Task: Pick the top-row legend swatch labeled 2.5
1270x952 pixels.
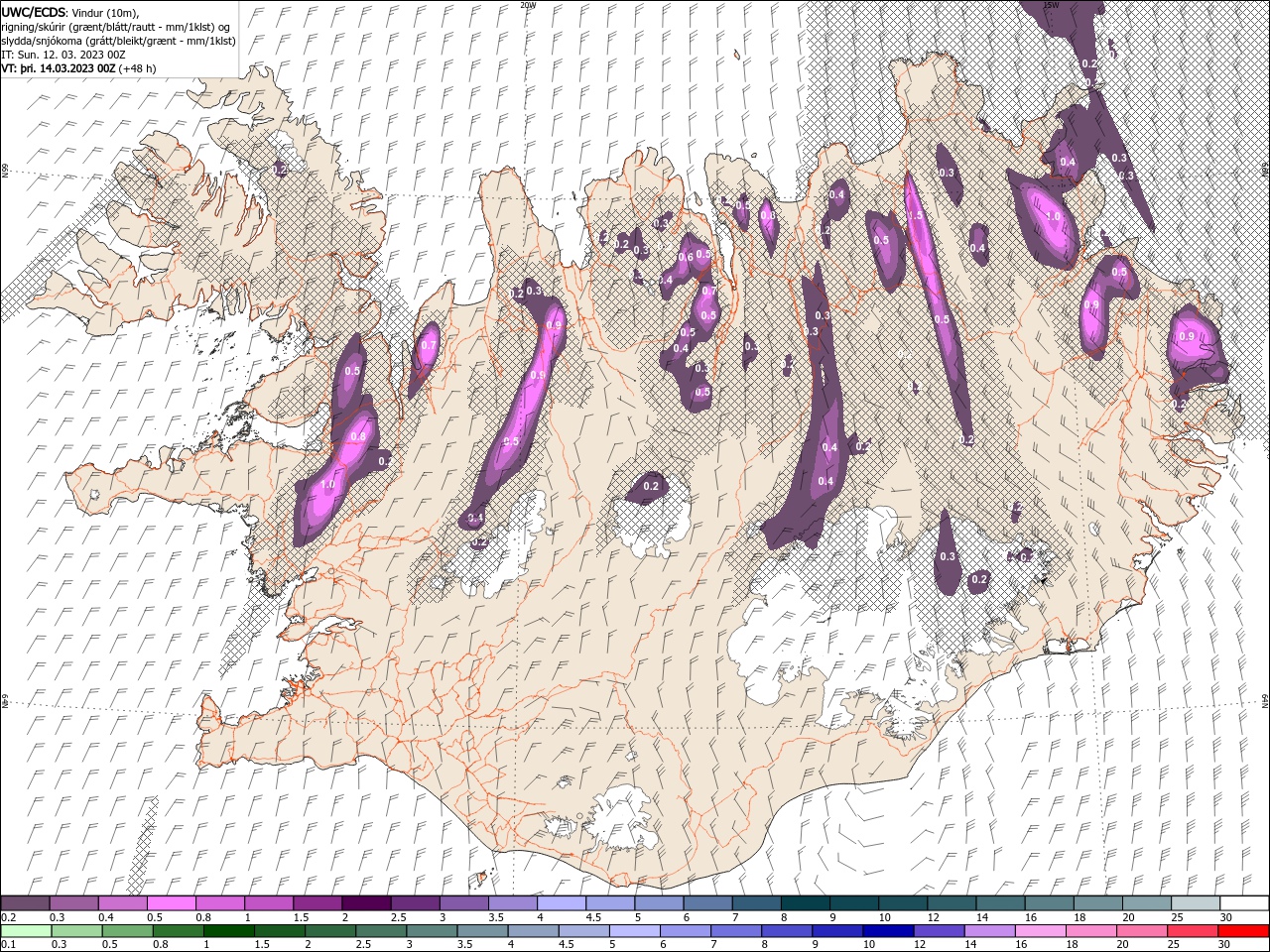Action: 416,903
